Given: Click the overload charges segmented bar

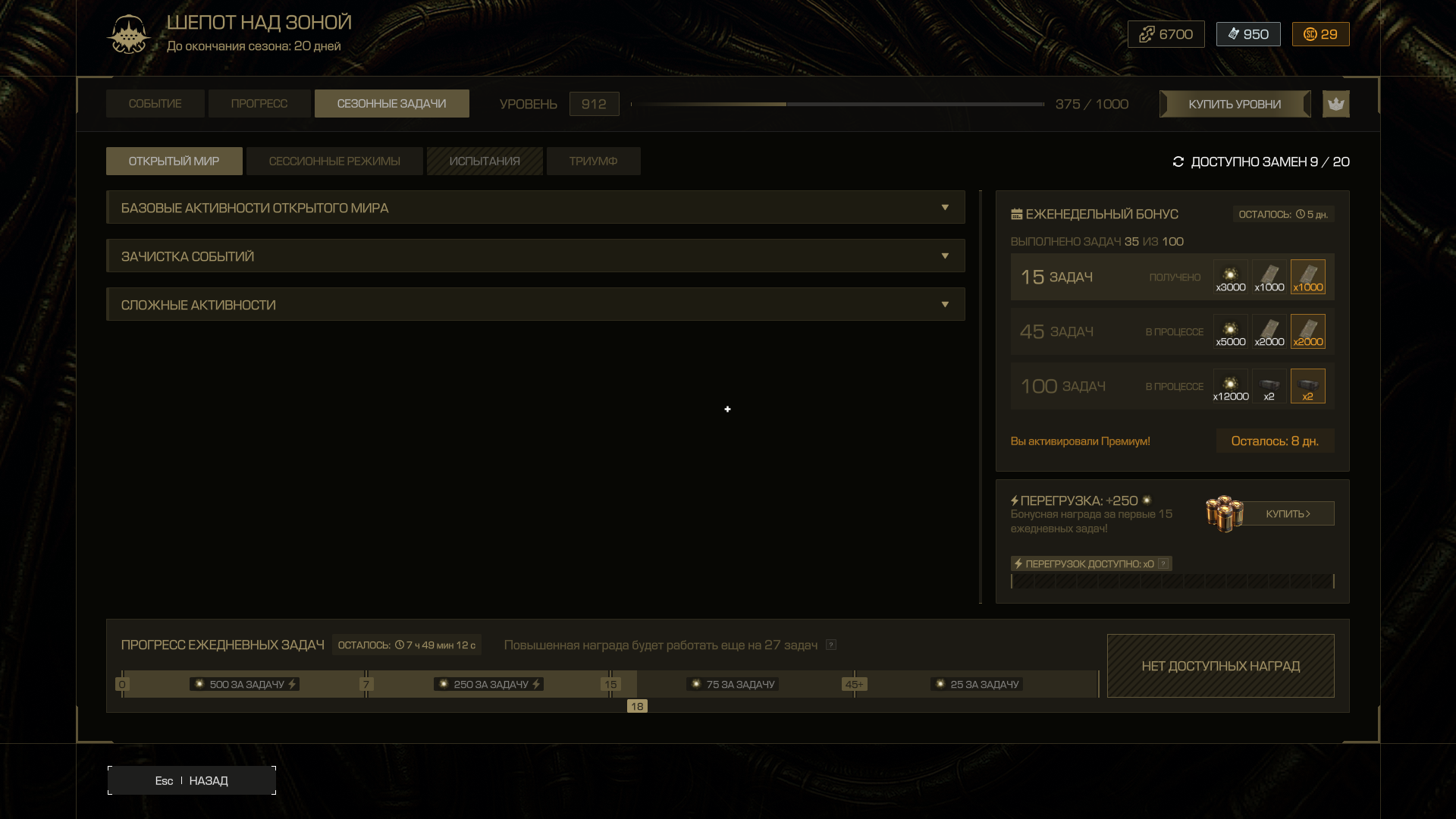Looking at the screenshot, I should 1172,581.
